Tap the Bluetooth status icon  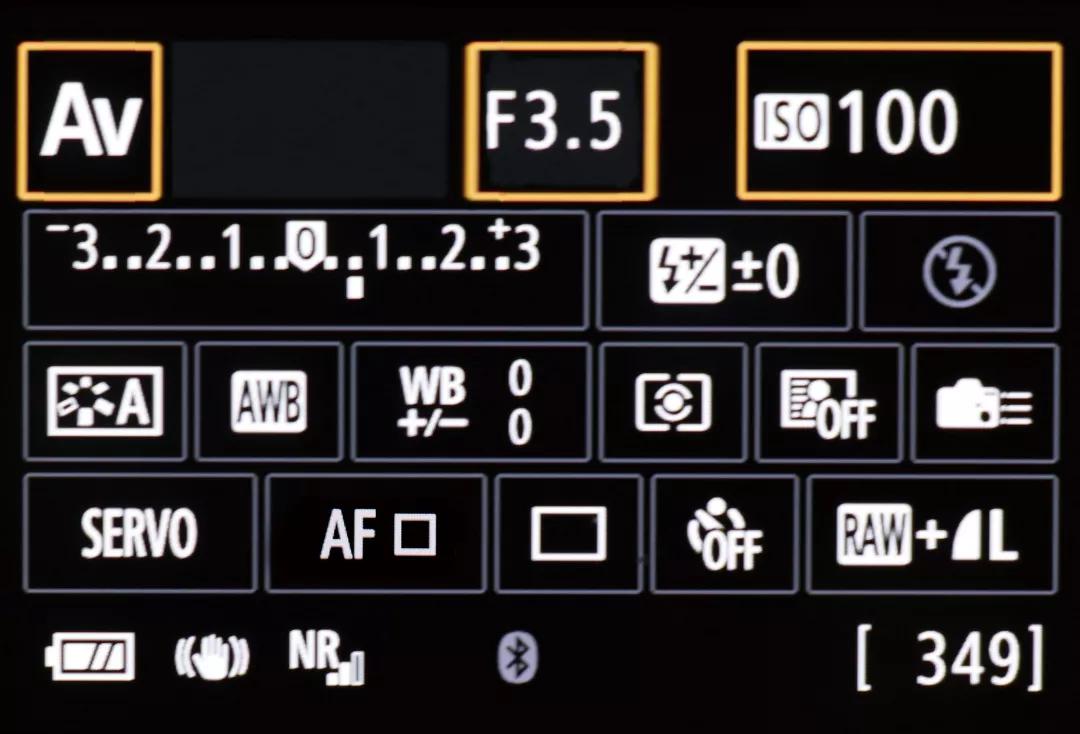pos(518,658)
